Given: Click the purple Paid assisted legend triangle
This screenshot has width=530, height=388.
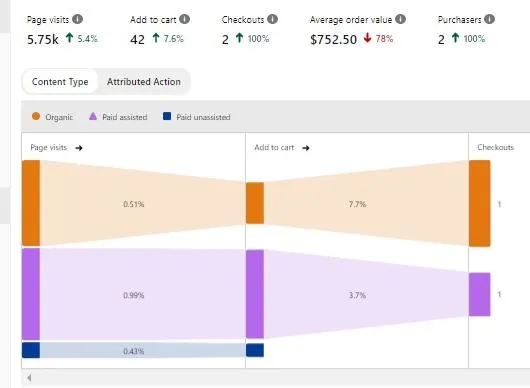Looking at the screenshot, I should (93, 116).
